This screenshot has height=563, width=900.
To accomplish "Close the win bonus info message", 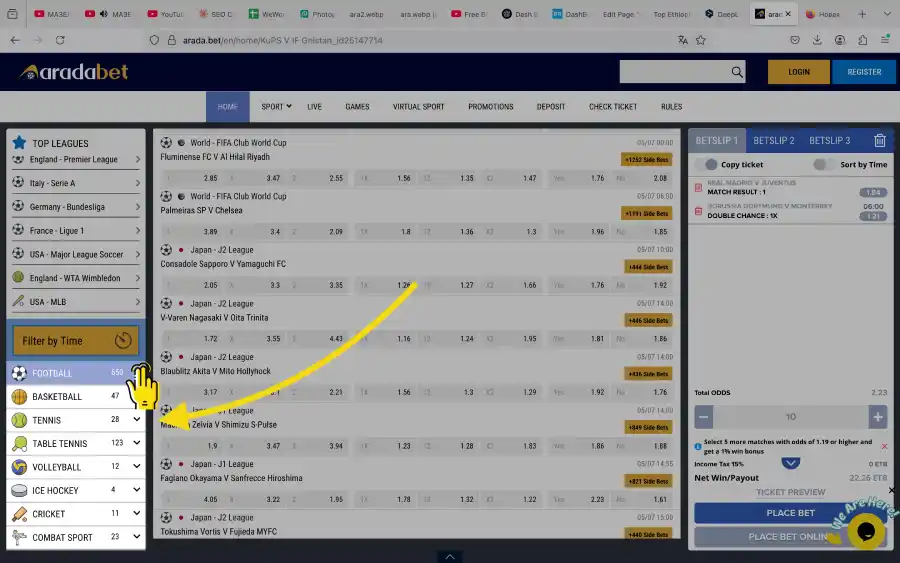I will coord(884,446).
